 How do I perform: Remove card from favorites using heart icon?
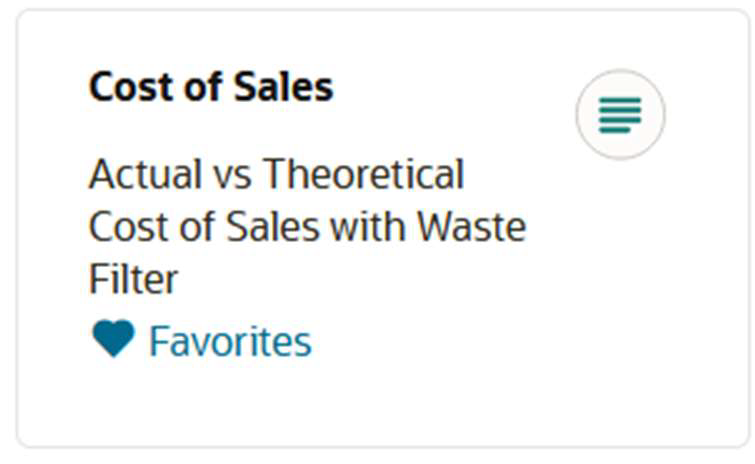tap(112, 340)
